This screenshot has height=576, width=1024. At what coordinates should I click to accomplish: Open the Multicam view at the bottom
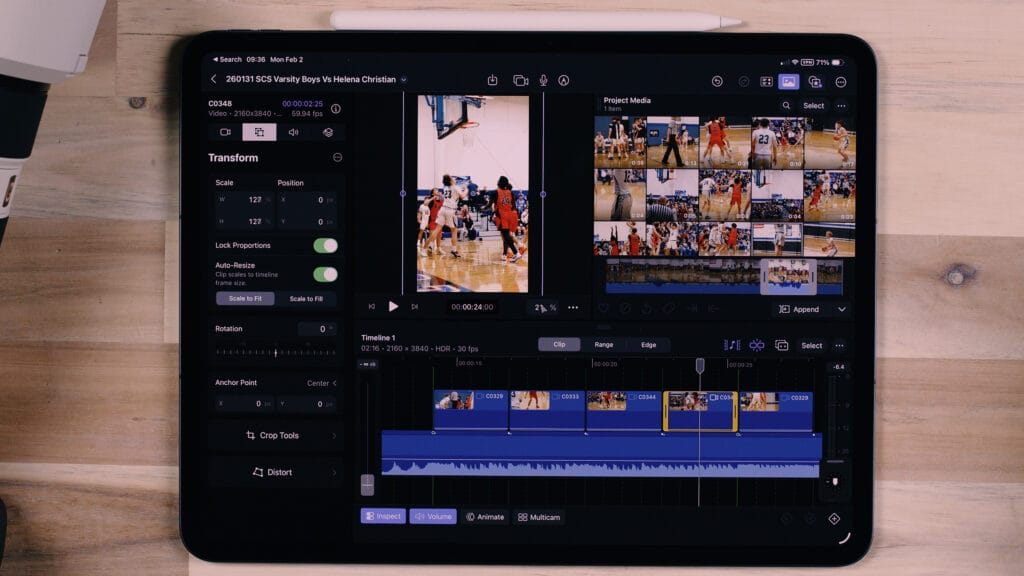pos(541,517)
